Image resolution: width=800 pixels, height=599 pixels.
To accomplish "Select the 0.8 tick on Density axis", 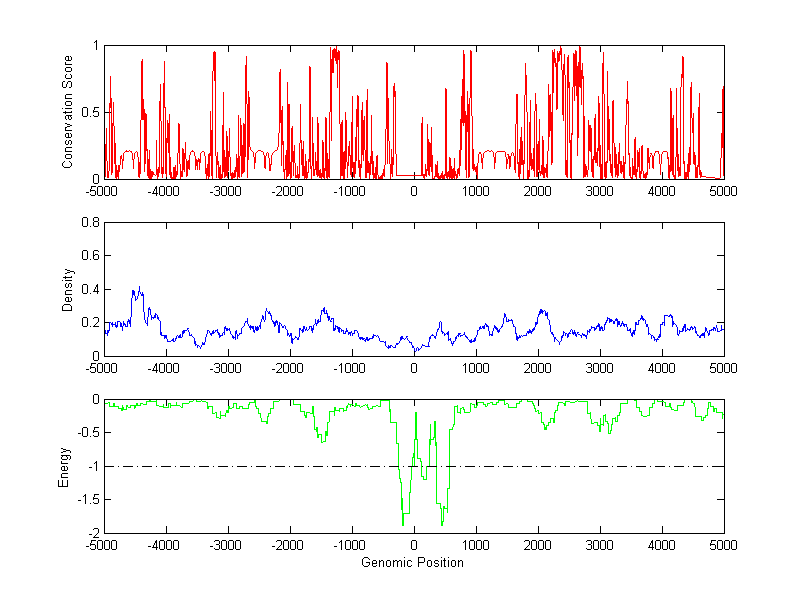I will click(89, 223).
